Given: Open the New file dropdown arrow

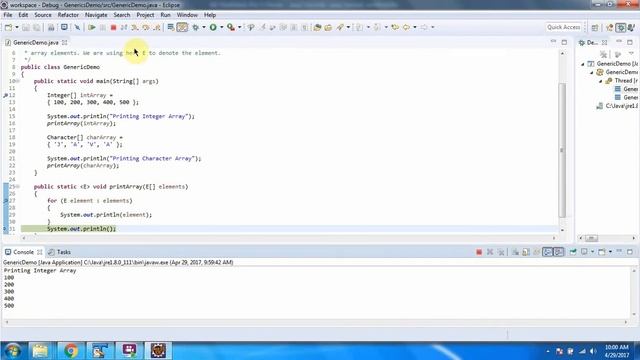Looking at the screenshot, I should pyautogui.click(x=17, y=27).
